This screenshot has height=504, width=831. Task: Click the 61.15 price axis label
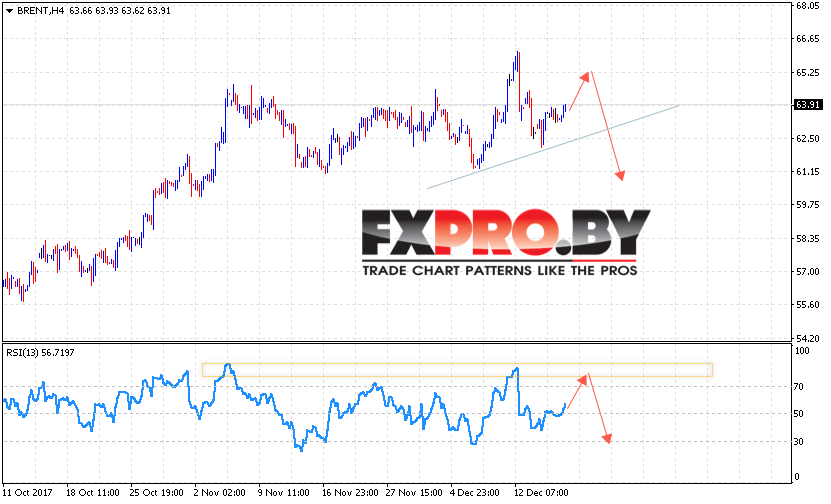click(x=808, y=172)
